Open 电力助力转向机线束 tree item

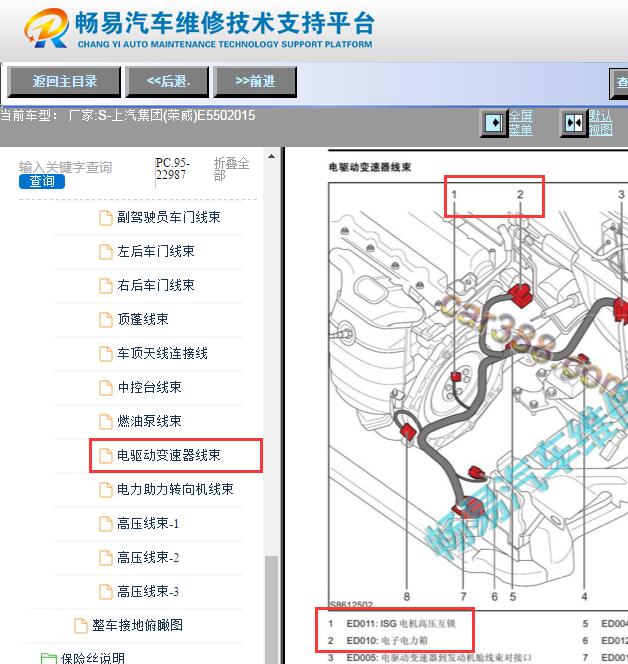tap(175, 489)
